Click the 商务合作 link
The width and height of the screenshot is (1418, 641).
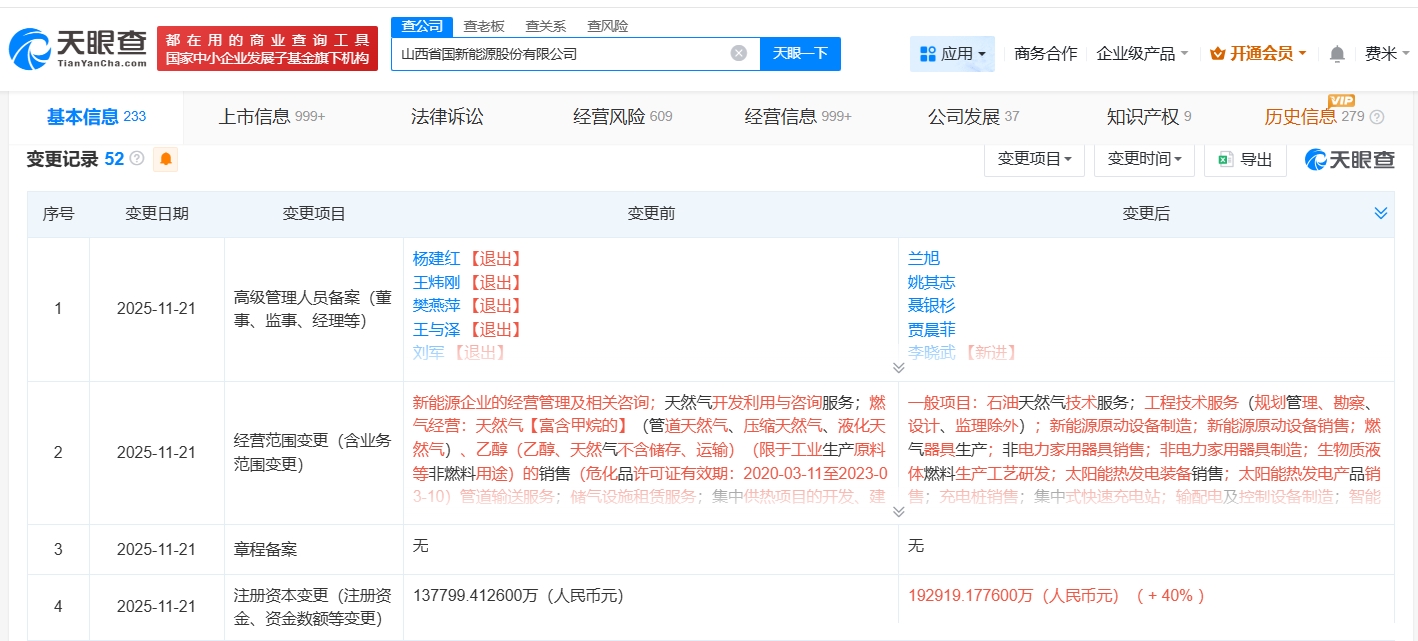click(x=1044, y=53)
